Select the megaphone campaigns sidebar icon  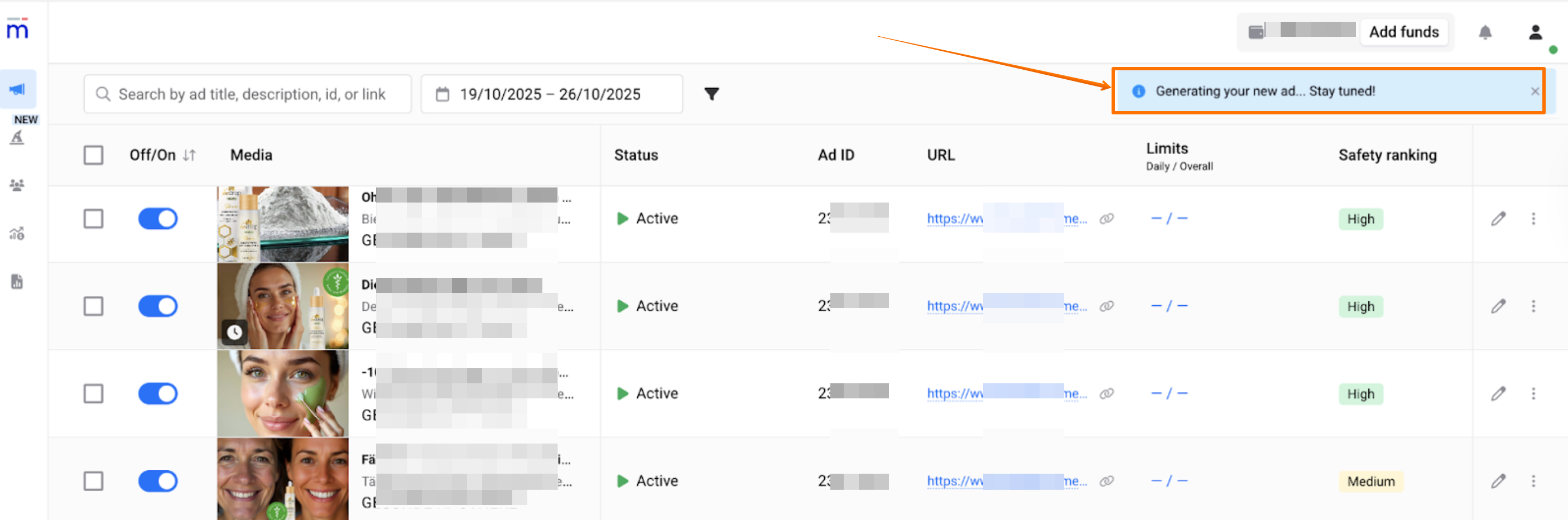click(18, 89)
